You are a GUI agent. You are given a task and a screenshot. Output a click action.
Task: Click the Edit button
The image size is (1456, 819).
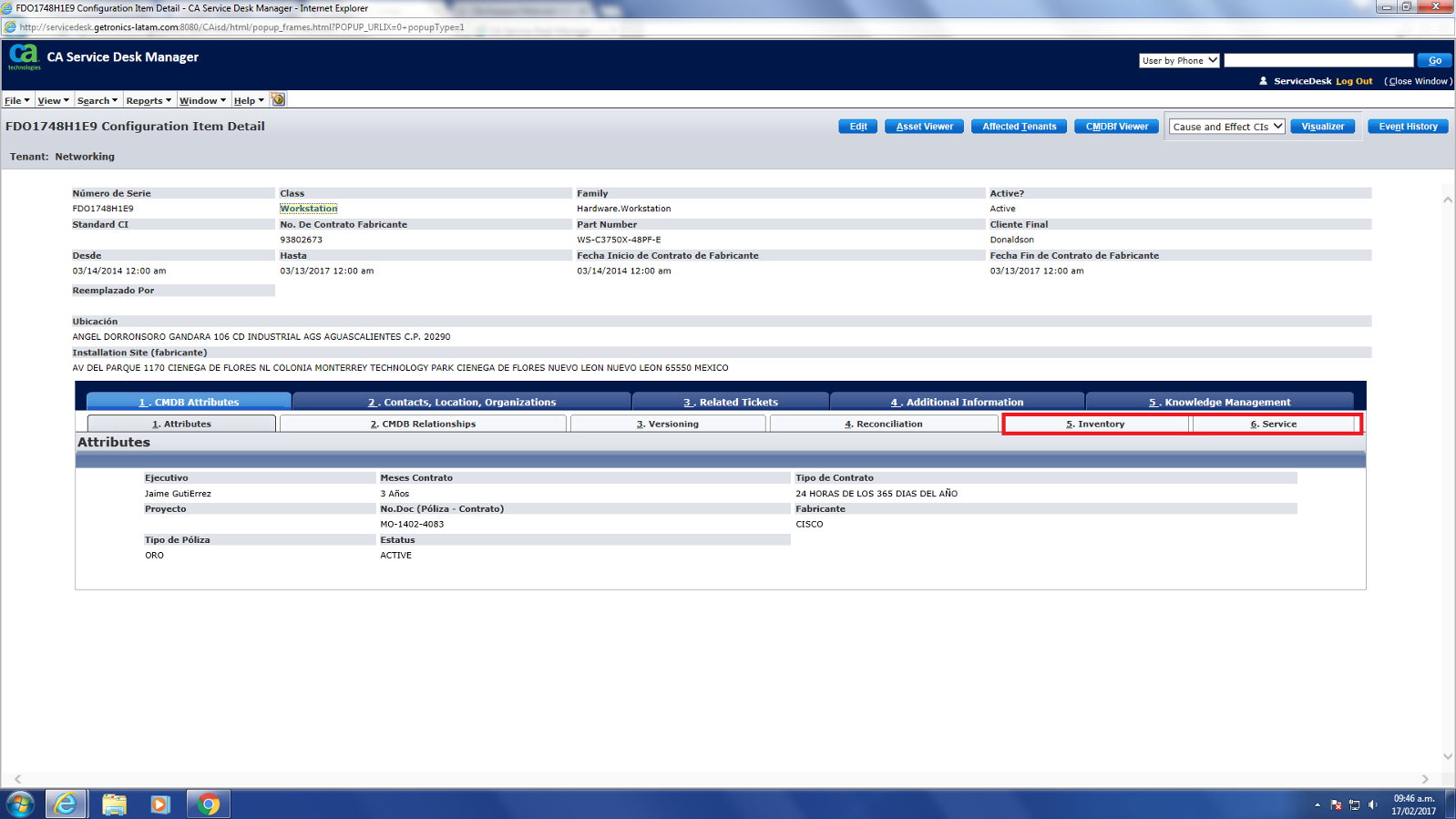858,127
